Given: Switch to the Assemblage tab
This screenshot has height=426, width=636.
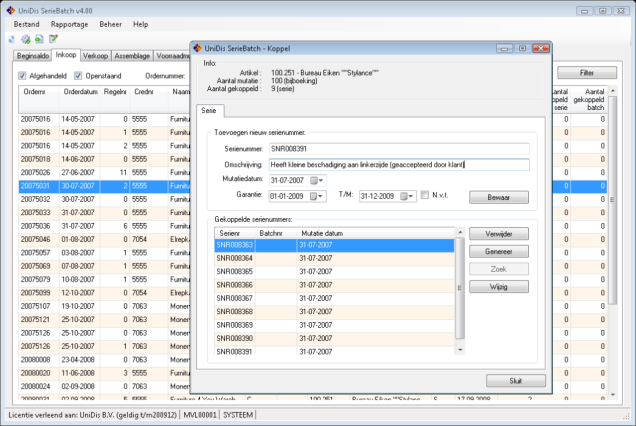Looking at the screenshot, I should tap(132, 56).
